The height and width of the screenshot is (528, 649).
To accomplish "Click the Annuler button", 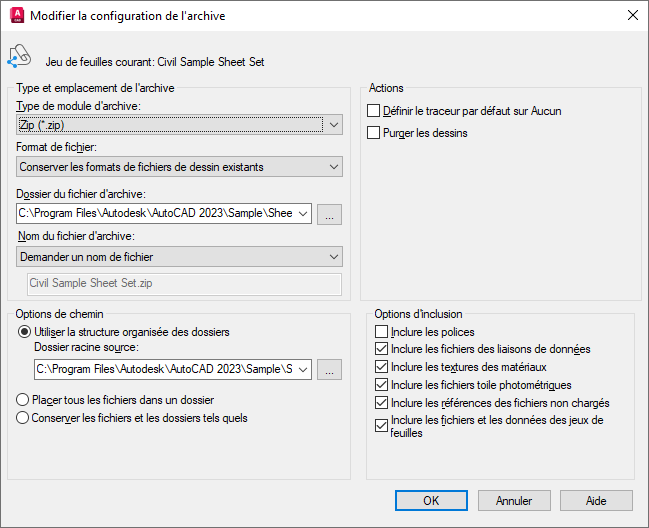I will coord(514,500).
